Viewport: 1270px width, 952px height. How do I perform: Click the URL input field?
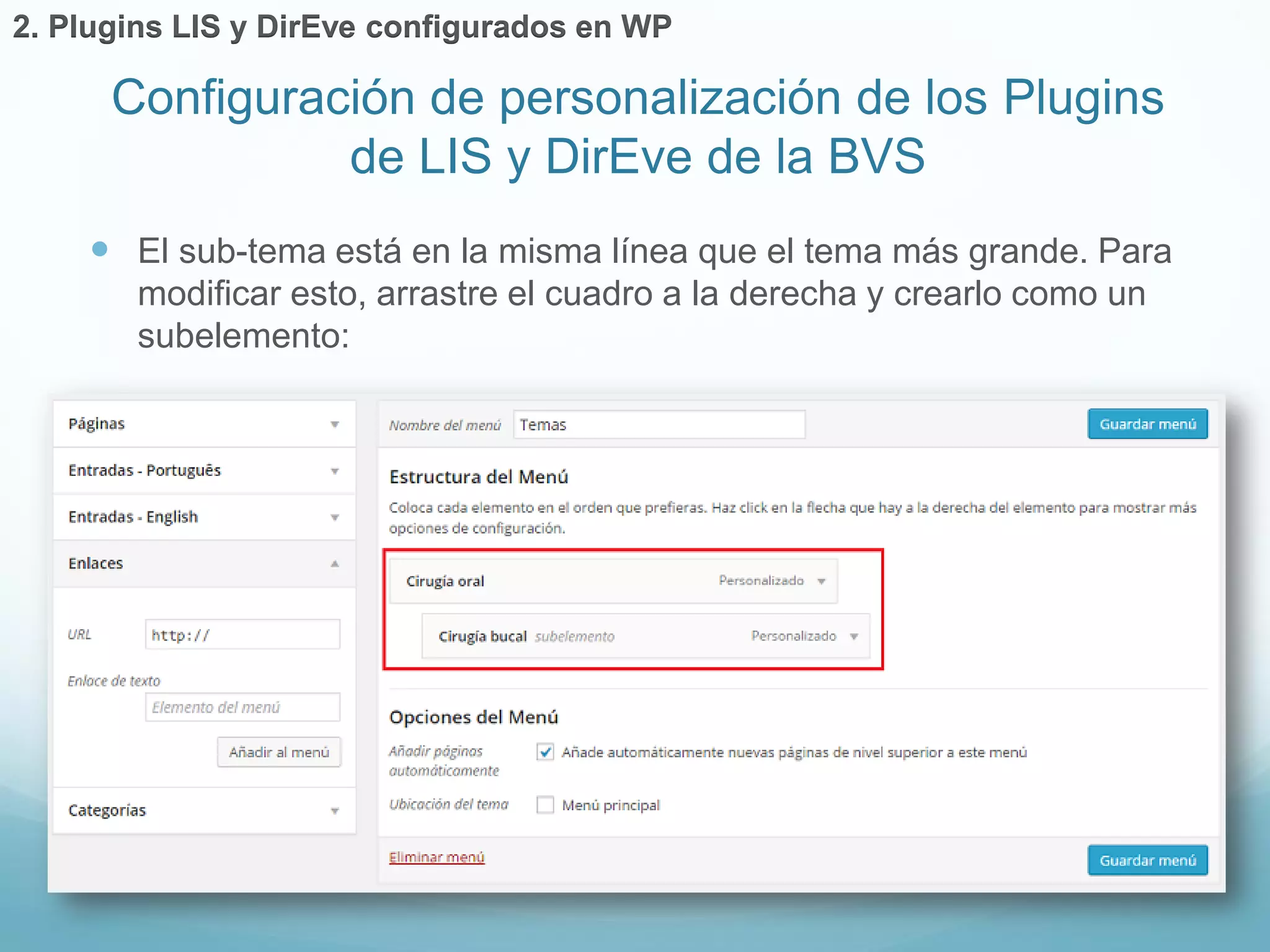pyautogui.click(x=242, y=635)
